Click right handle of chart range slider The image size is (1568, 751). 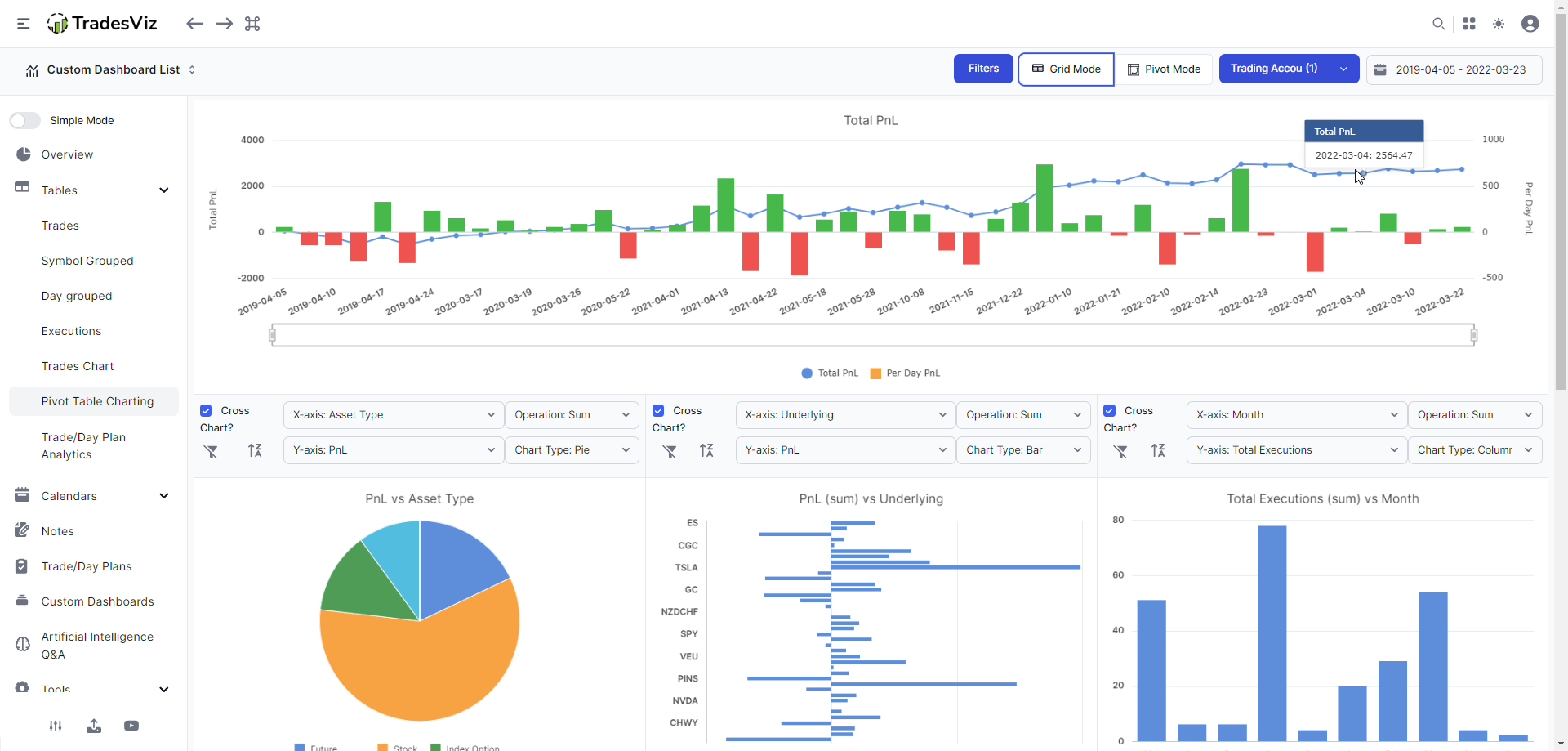click(x=1474, y=335)
